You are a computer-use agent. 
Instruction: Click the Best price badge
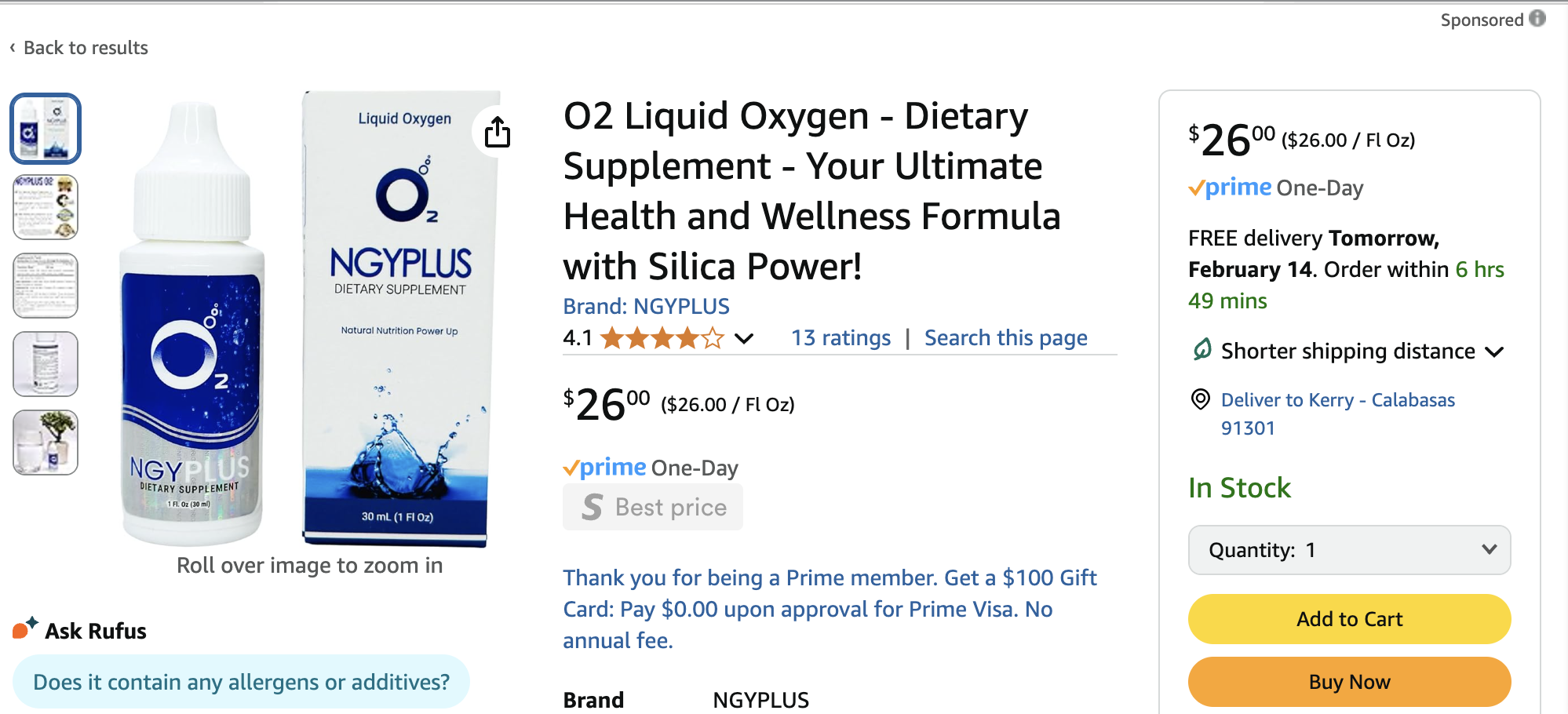pyautogui.click(x=653, y=508)
